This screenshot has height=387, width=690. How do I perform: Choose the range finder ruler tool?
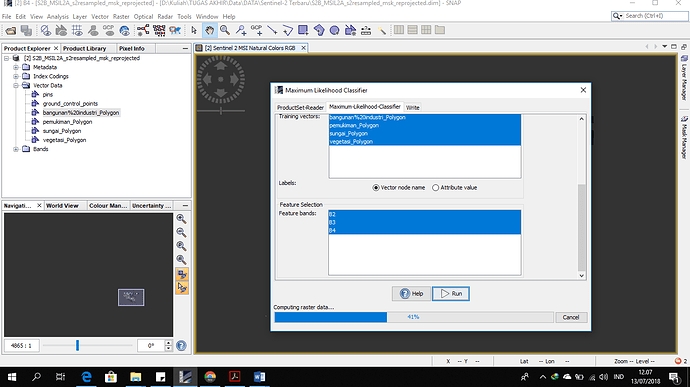[x=366, y=30]
